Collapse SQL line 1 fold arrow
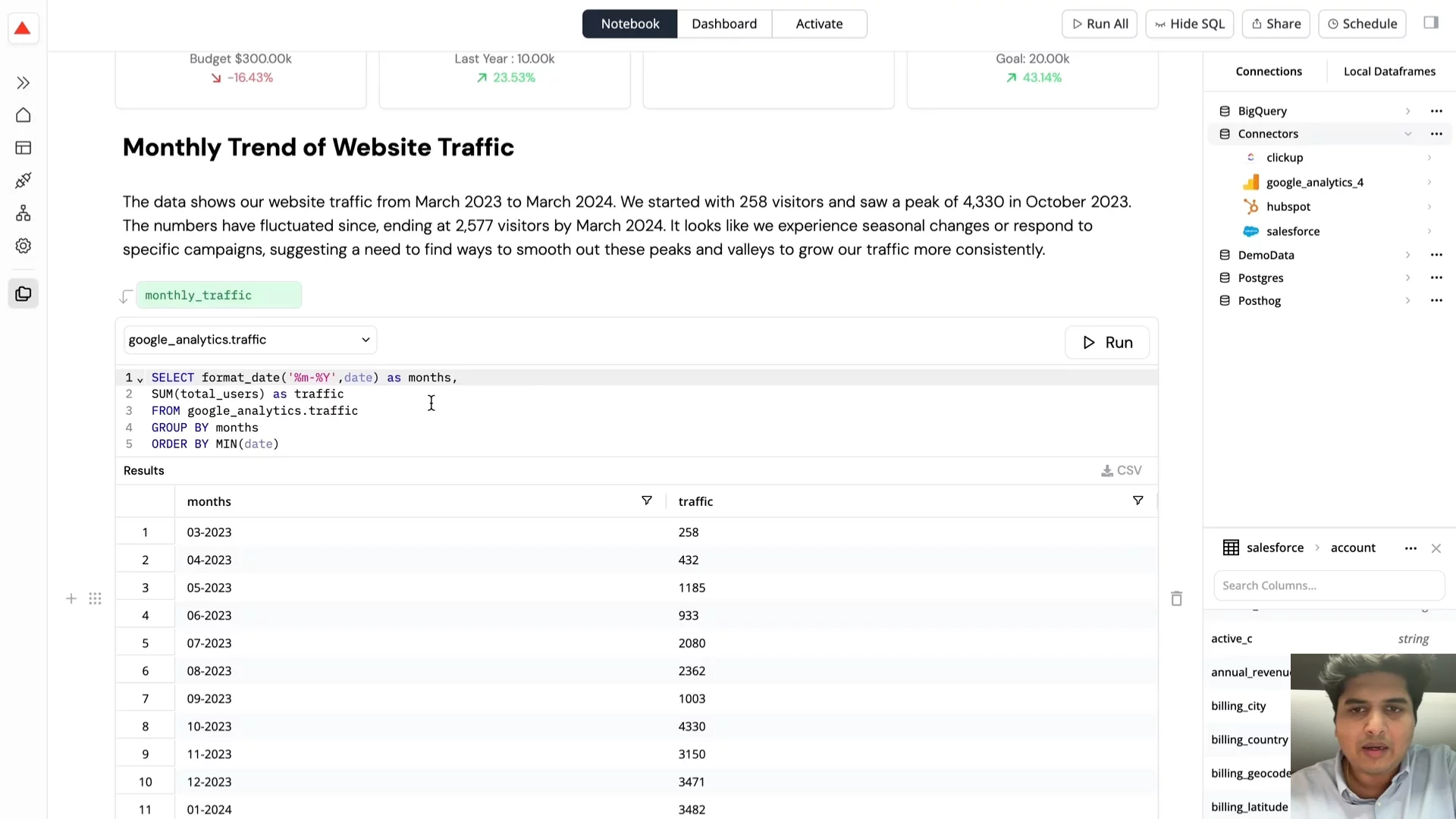Screen dimensions: 1456x819 (140, 378)
